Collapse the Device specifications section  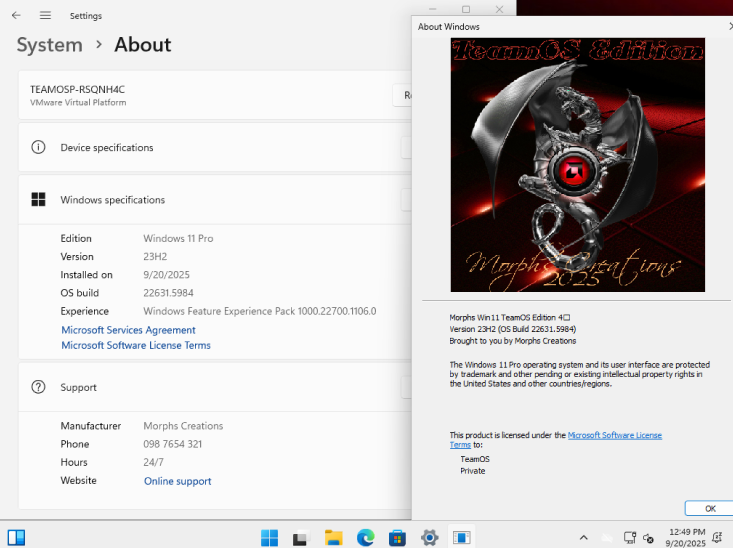(407, 147)
